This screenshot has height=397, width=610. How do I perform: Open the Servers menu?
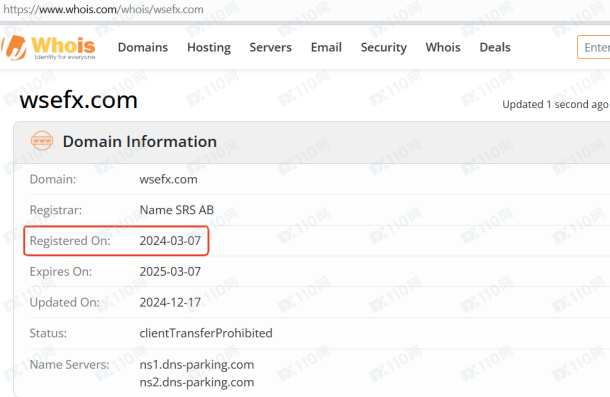click(270, 47)
